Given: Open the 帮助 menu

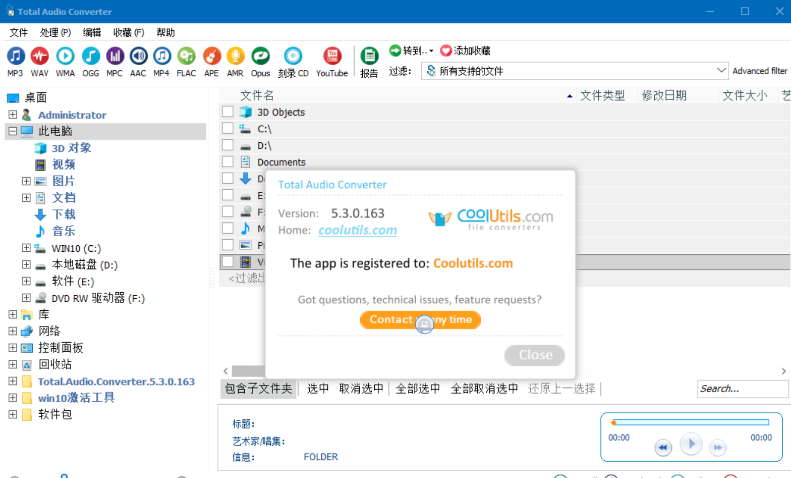Looking at the screenshot, I should [165, 33].
